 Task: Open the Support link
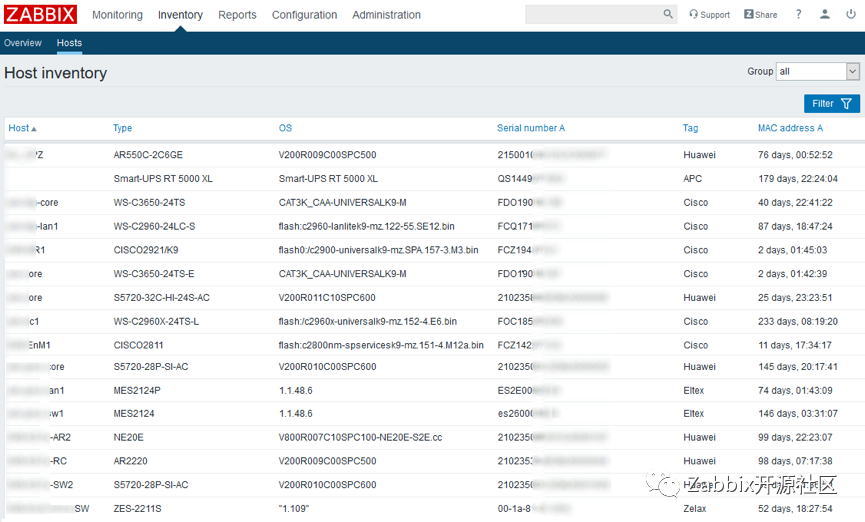tap(709, 15)
